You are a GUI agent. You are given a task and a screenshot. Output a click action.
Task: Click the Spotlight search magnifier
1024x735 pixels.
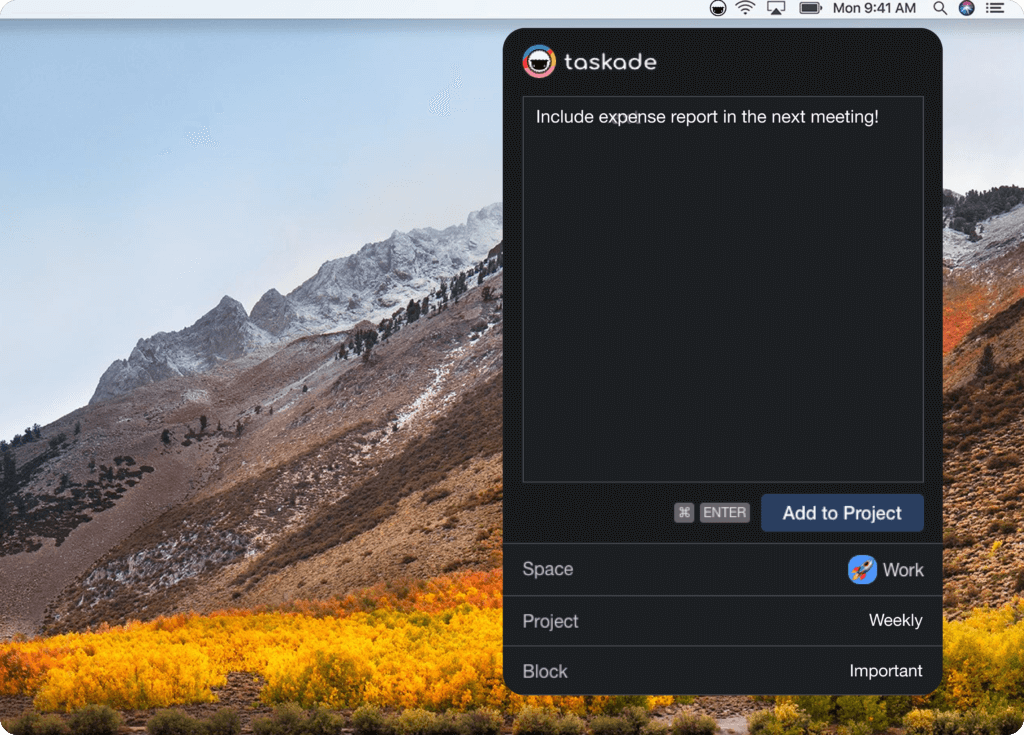point(940,8)
